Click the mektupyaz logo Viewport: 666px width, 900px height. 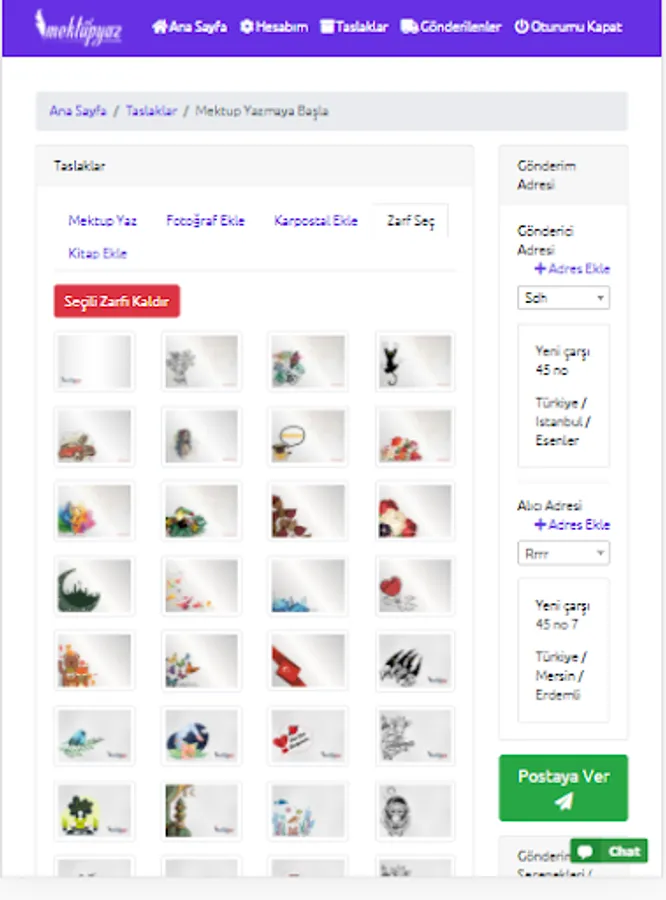(78, 27)
